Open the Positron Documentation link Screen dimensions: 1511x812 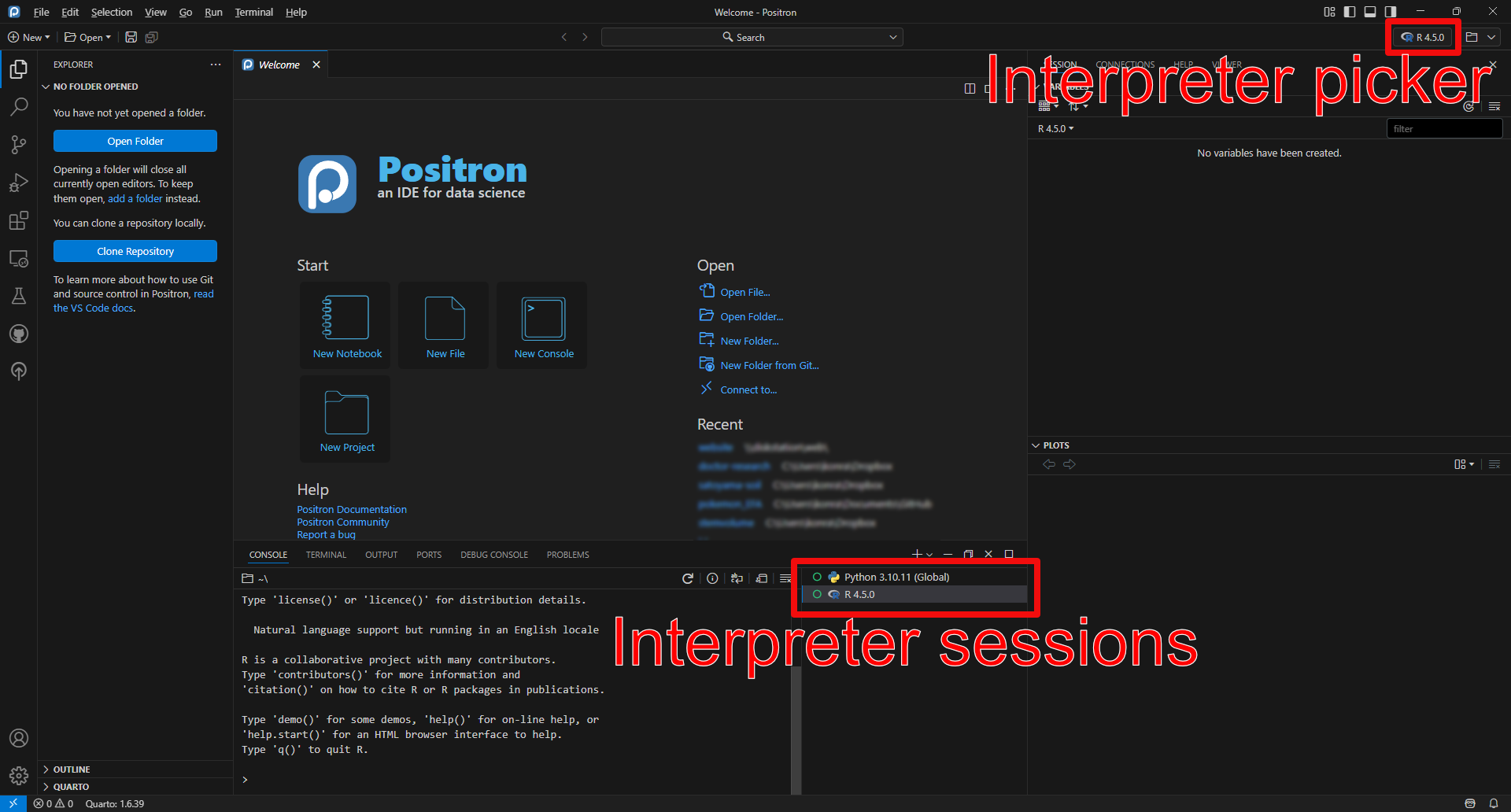pyautogui.click(x=352, y=509)
